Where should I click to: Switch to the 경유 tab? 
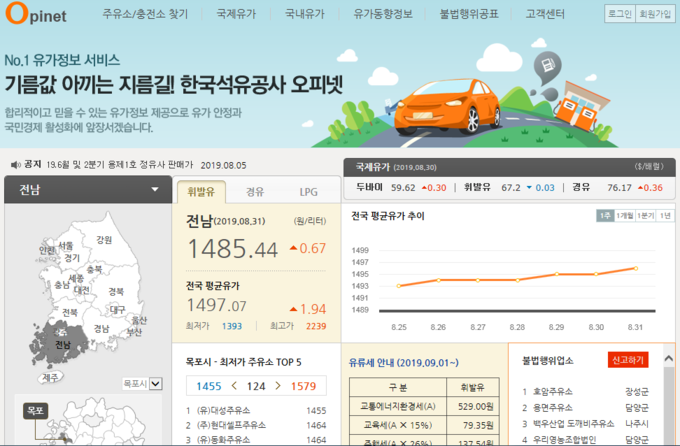pos(255,192)
